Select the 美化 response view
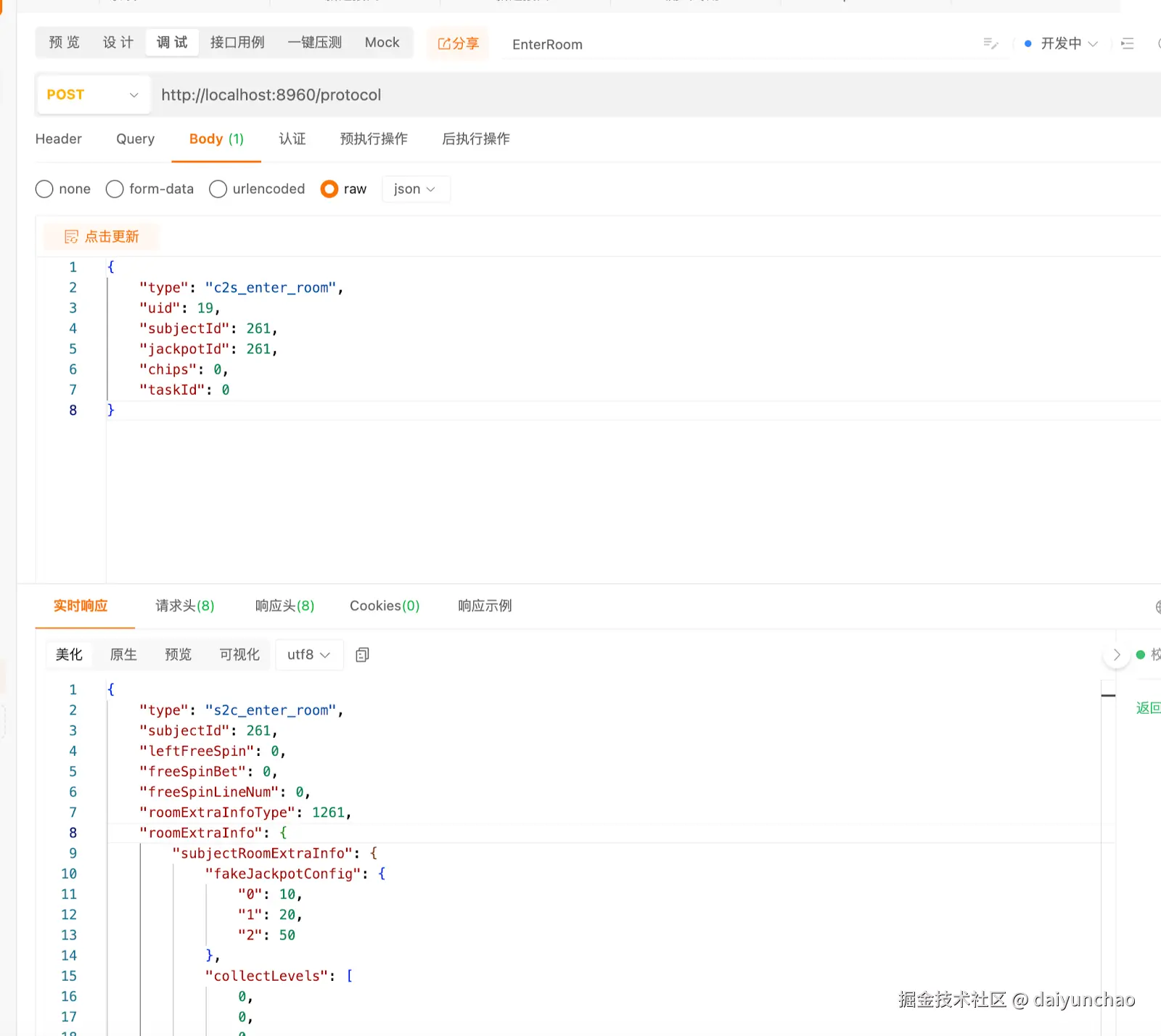 (69, 655)
